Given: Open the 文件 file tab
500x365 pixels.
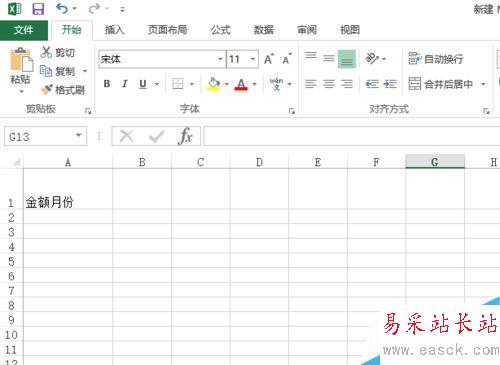Looking at the screenshot, I should [24, 30].
